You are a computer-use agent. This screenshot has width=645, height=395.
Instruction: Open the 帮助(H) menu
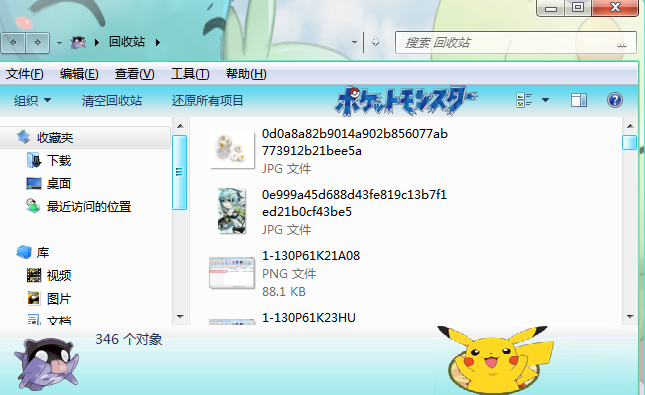point(246,74)
